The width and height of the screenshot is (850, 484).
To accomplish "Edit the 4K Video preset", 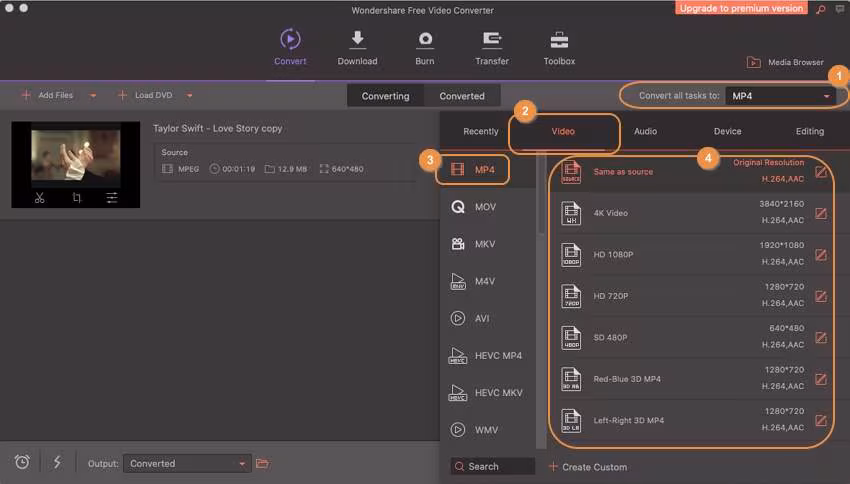I will [x=821, y=213].
